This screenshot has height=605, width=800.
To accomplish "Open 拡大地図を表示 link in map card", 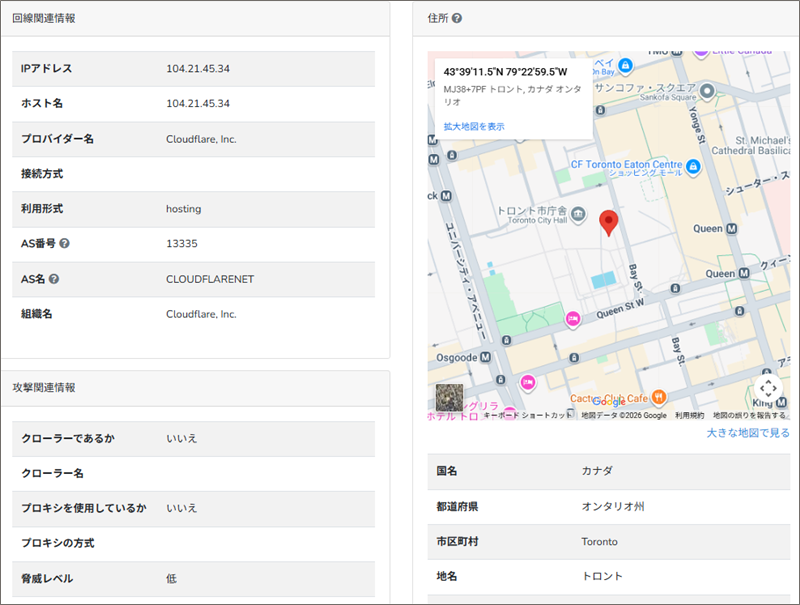I will [x=474, y=127].
